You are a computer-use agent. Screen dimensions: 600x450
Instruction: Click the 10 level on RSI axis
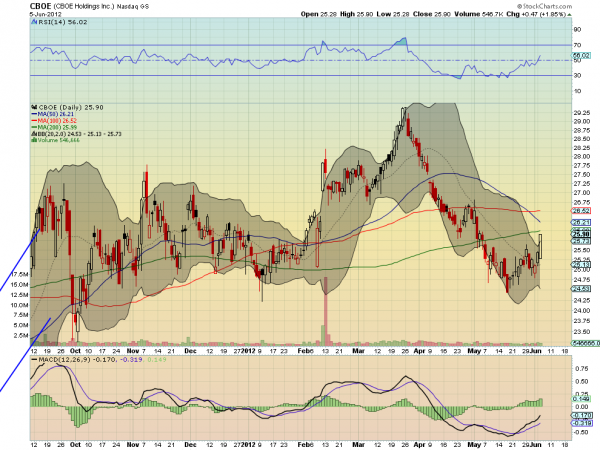coord(577,91)
